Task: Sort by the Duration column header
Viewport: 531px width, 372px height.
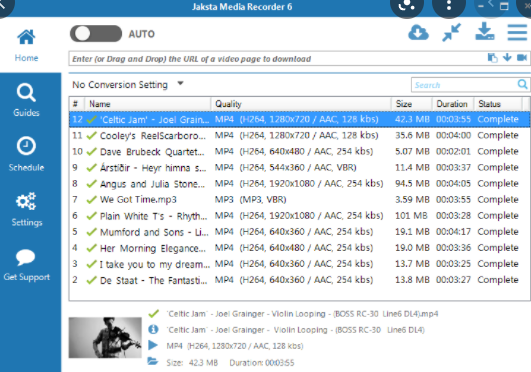Action: 452,104
